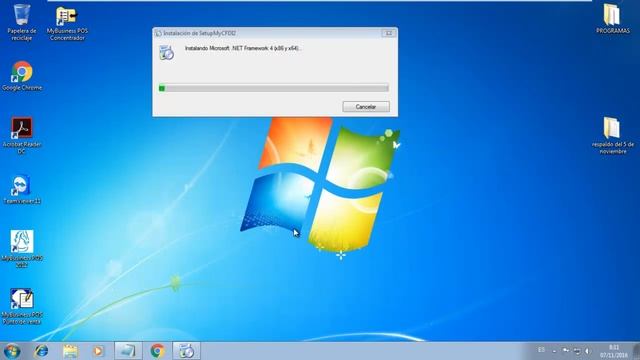
Task: Show hidden tray icons arrow
Action: pyautogui.click(x=554, y=351)
